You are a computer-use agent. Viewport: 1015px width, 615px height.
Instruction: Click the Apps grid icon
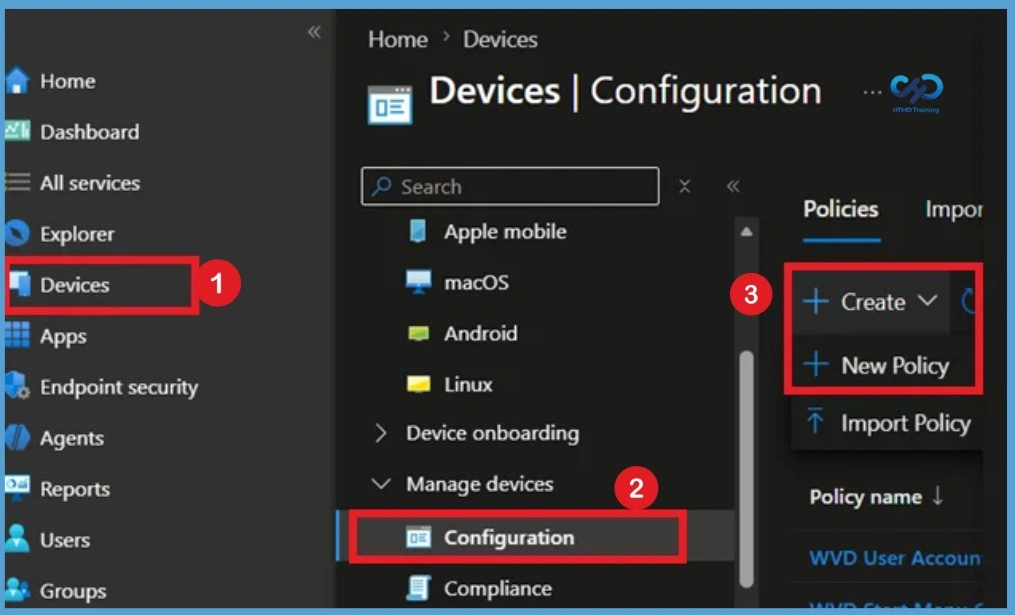(17, 335)
